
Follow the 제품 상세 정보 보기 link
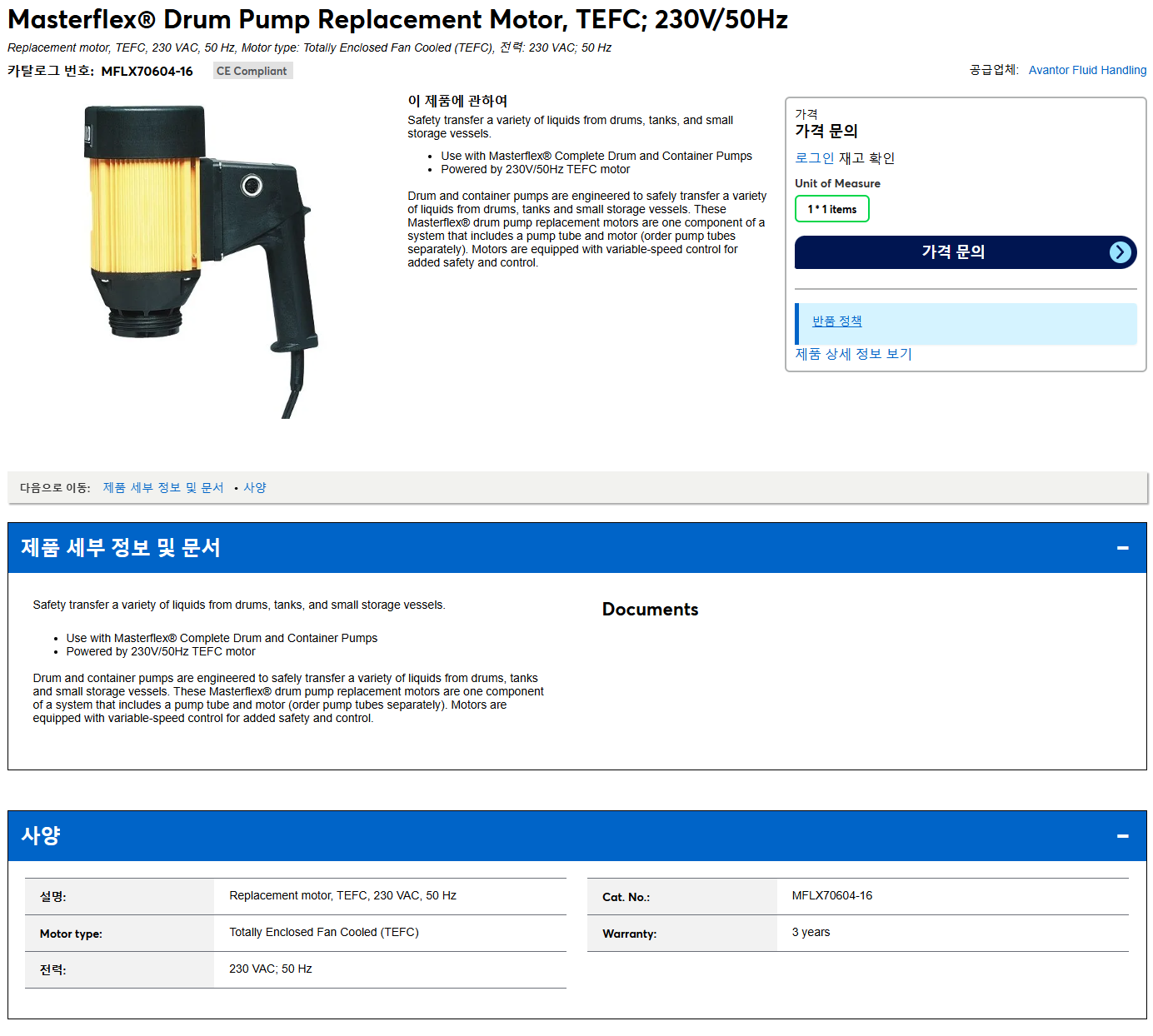(x=853, y=354)
